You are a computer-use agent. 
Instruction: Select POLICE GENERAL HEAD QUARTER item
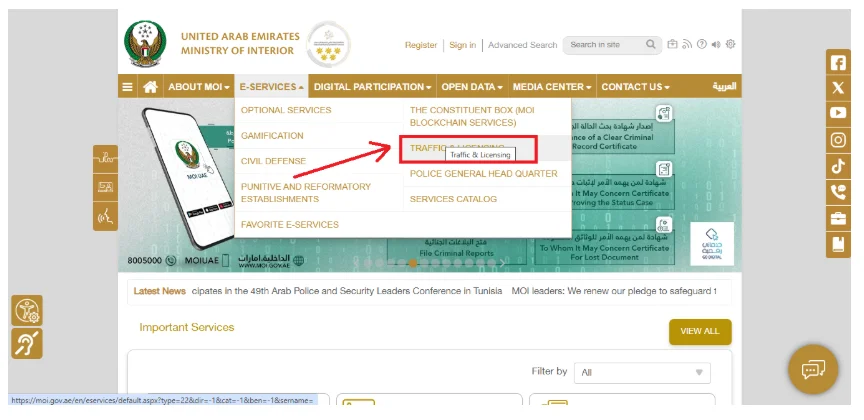click(x=484, y=174)
